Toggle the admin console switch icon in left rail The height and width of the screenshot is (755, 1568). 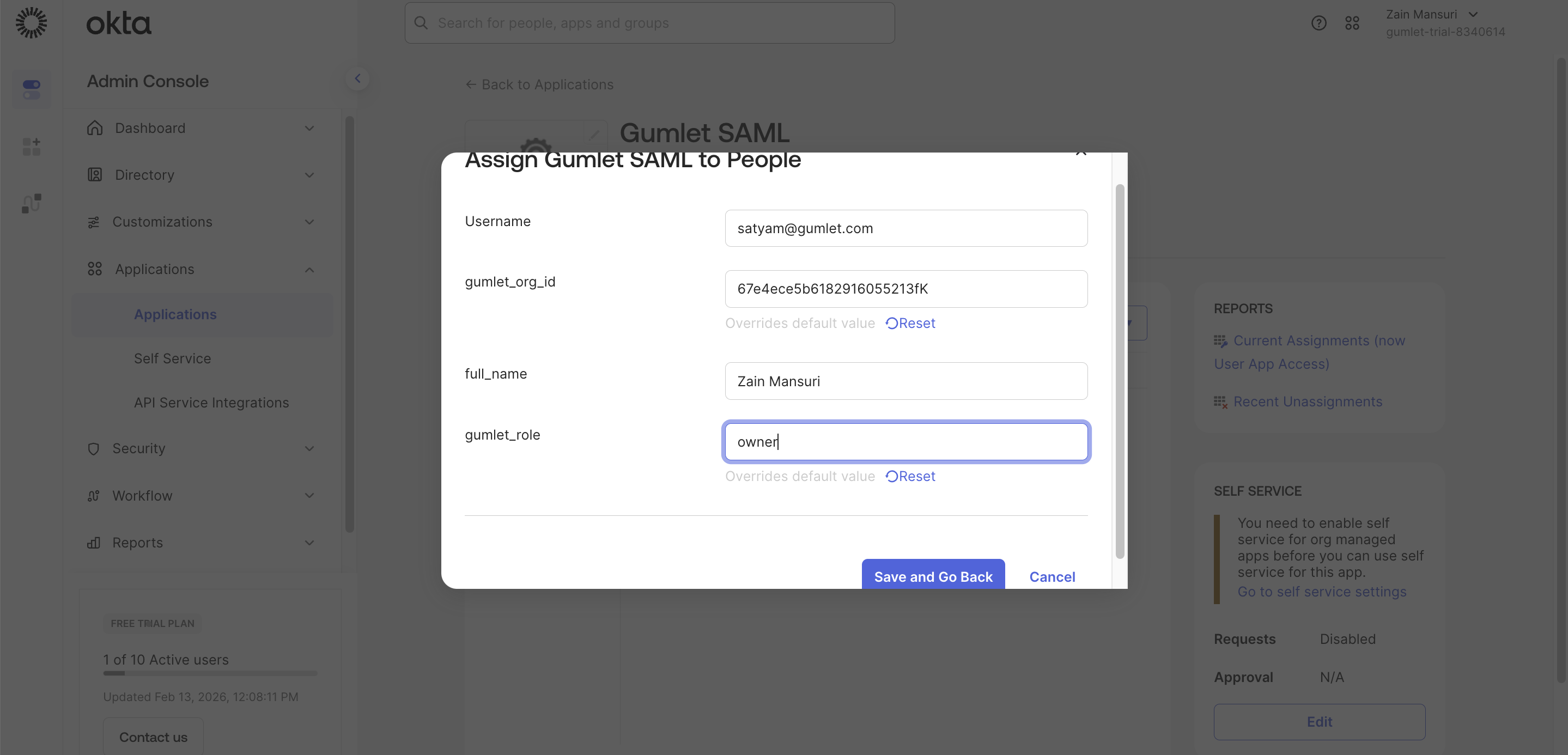coord(31,89)
